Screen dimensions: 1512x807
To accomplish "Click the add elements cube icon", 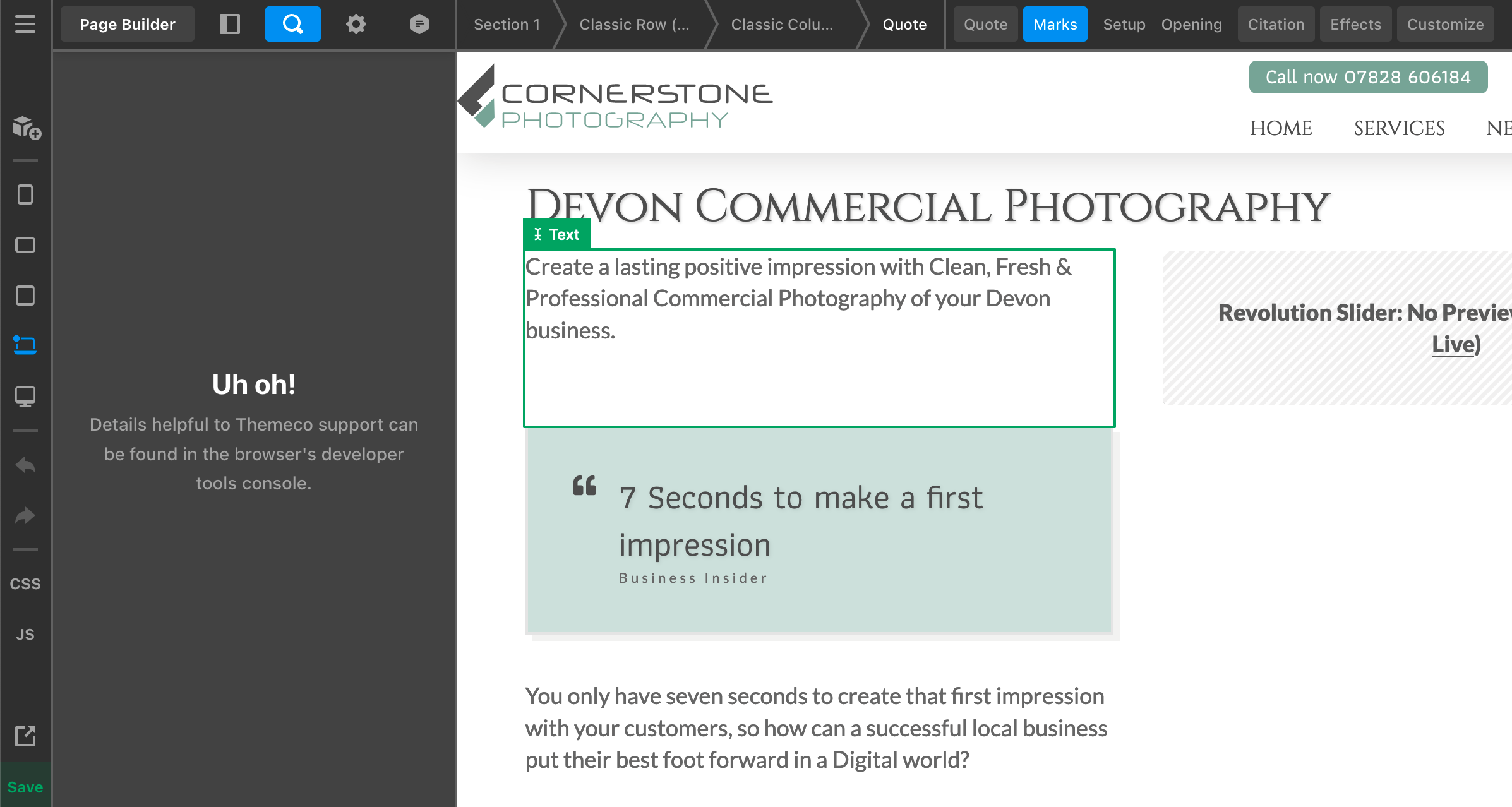I will [x=26, y=128].
